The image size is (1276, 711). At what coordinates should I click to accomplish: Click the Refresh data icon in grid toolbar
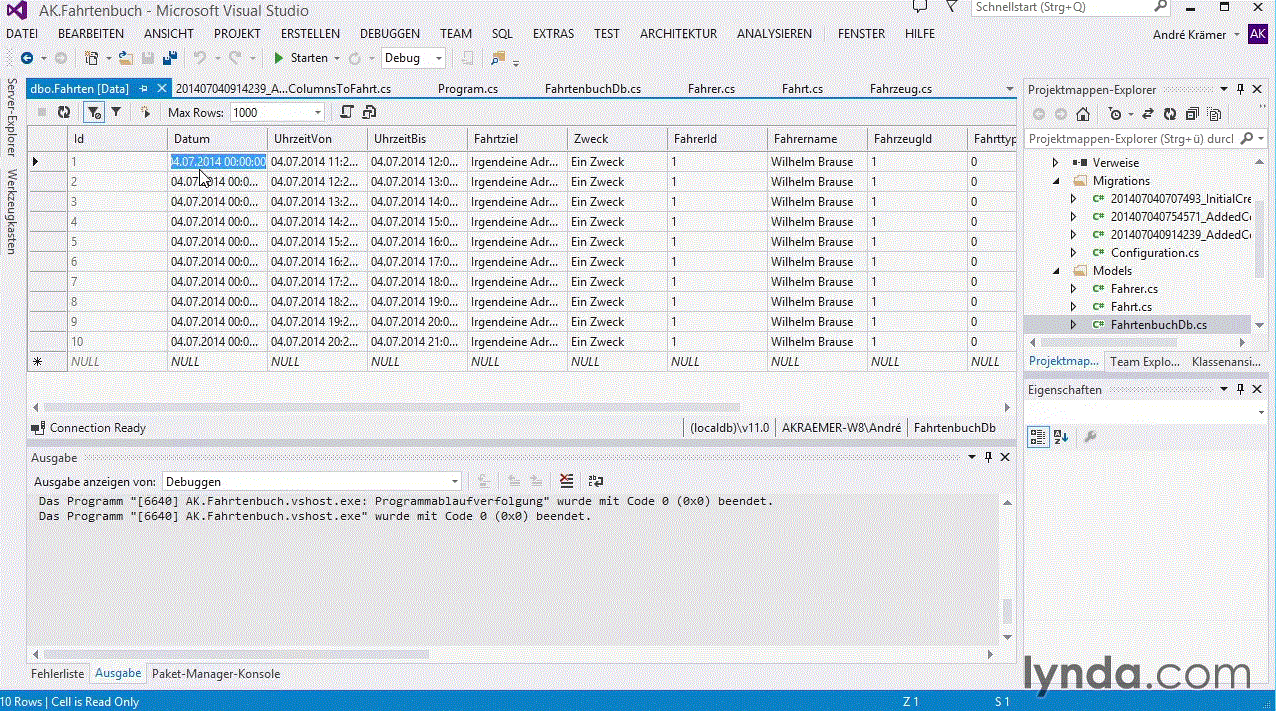[x=64, y=113]
